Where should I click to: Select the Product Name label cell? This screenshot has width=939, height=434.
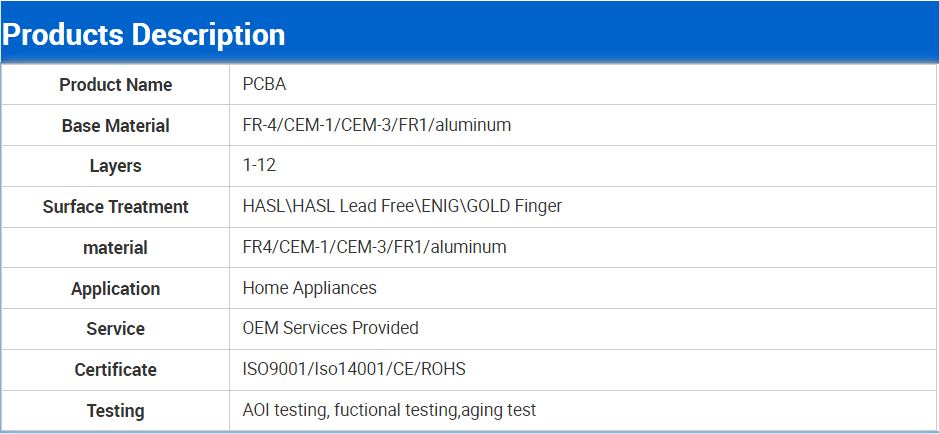coord(116,85)
